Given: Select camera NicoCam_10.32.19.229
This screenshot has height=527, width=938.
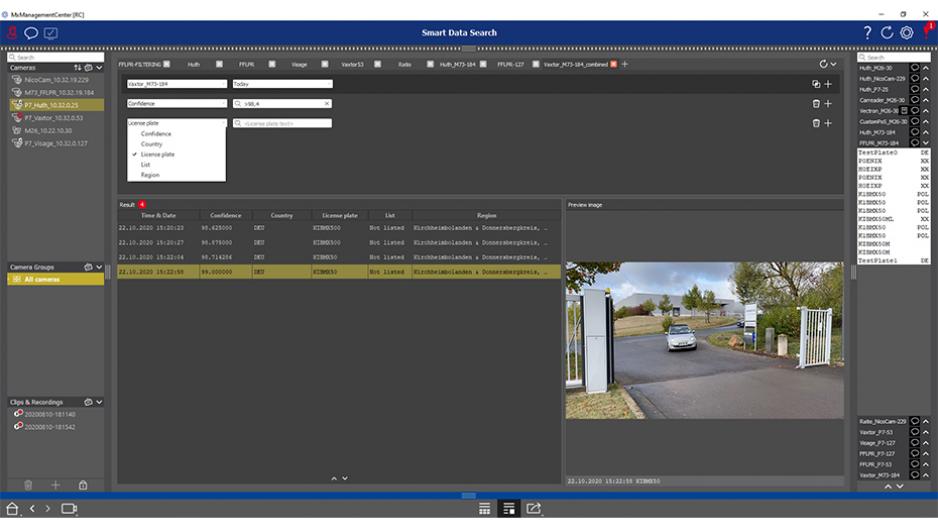Looking at the screenshot, I should tap(56, 80).
